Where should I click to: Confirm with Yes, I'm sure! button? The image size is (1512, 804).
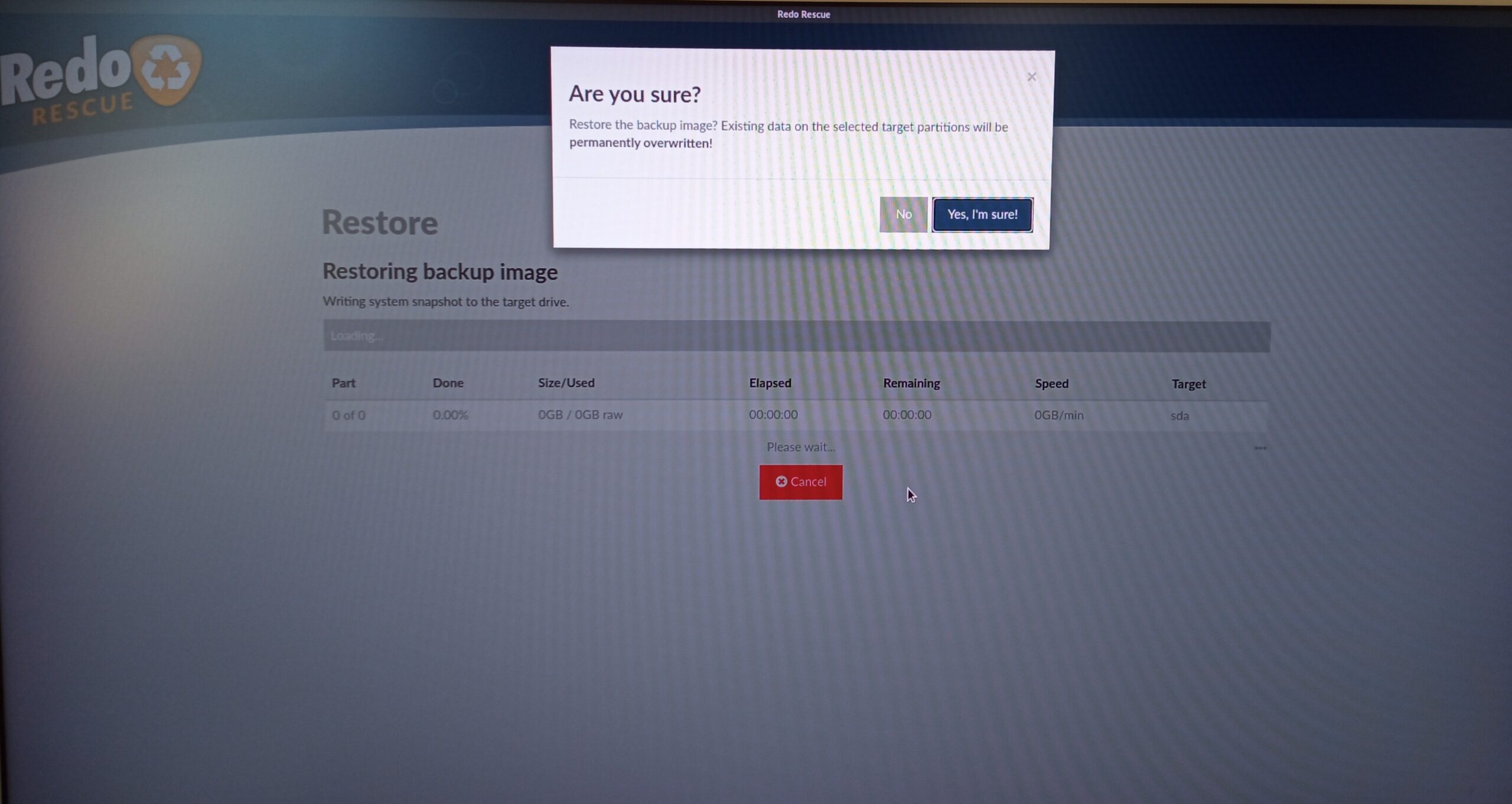pos(982,215)
